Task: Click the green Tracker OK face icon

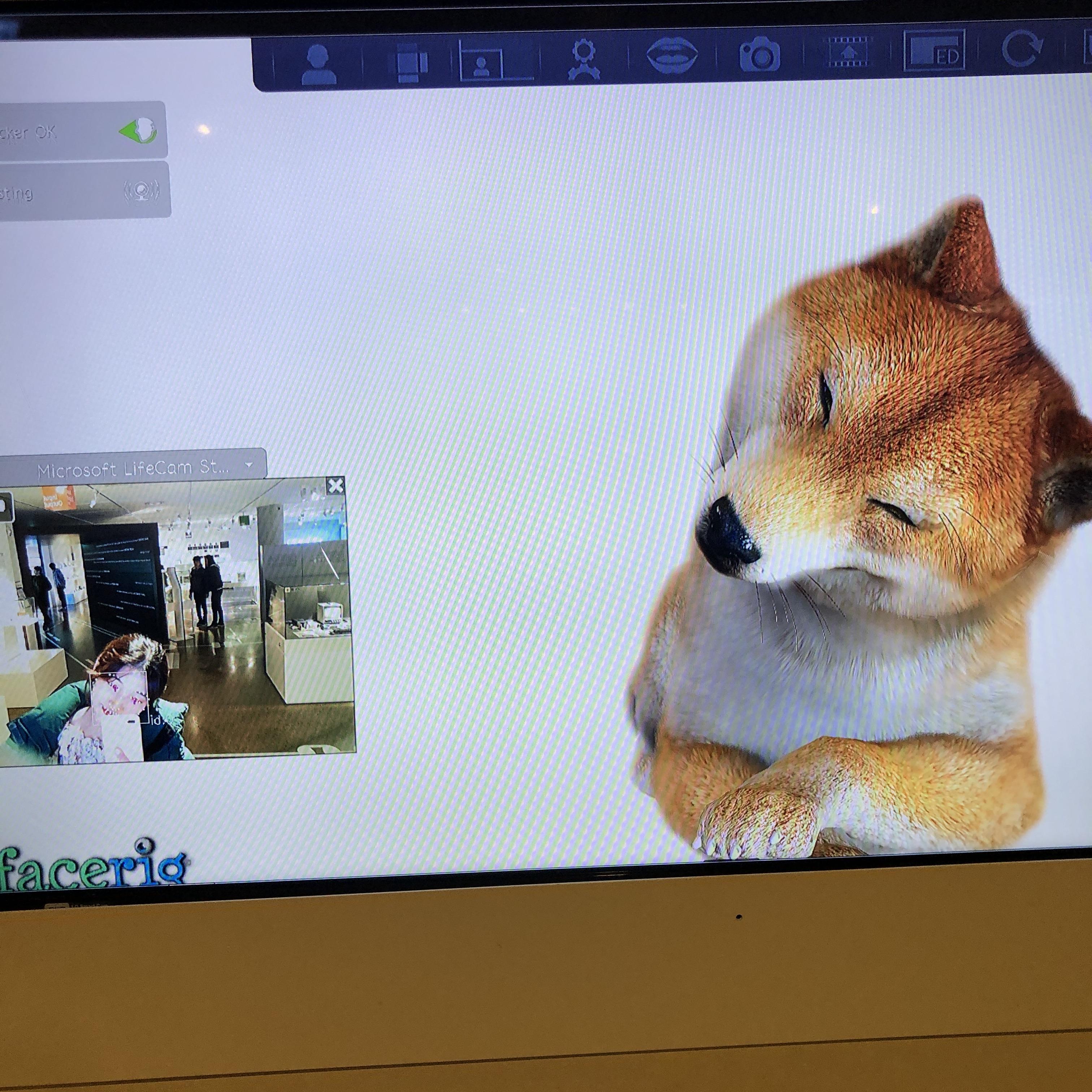Action: pos(138,131)
